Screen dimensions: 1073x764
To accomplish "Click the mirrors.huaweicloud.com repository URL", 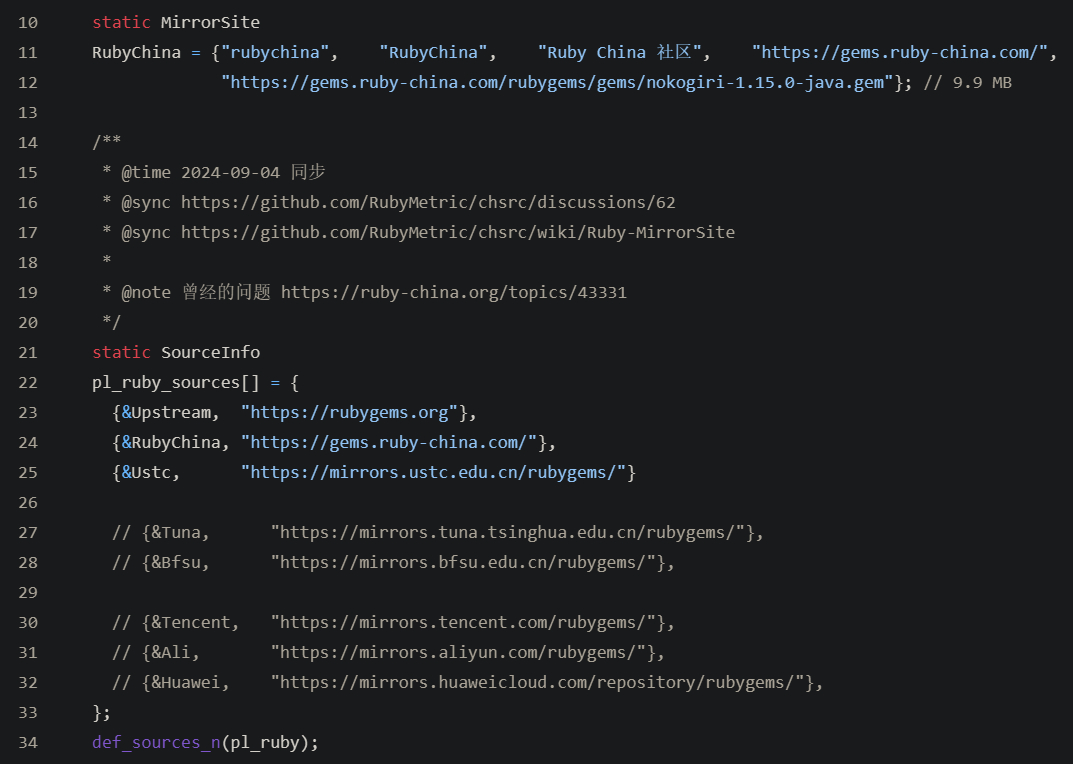I will pos(537,683).
